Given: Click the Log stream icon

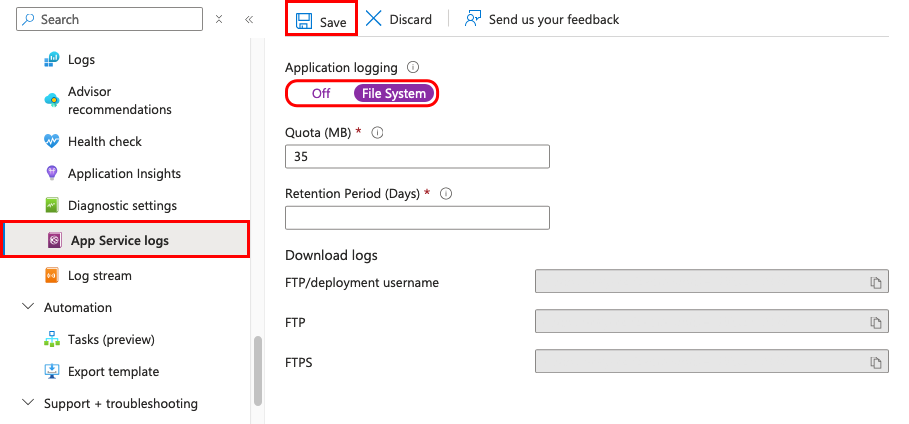Looking at the screenshot, I should pyautogui.click(x=53, y=275).
